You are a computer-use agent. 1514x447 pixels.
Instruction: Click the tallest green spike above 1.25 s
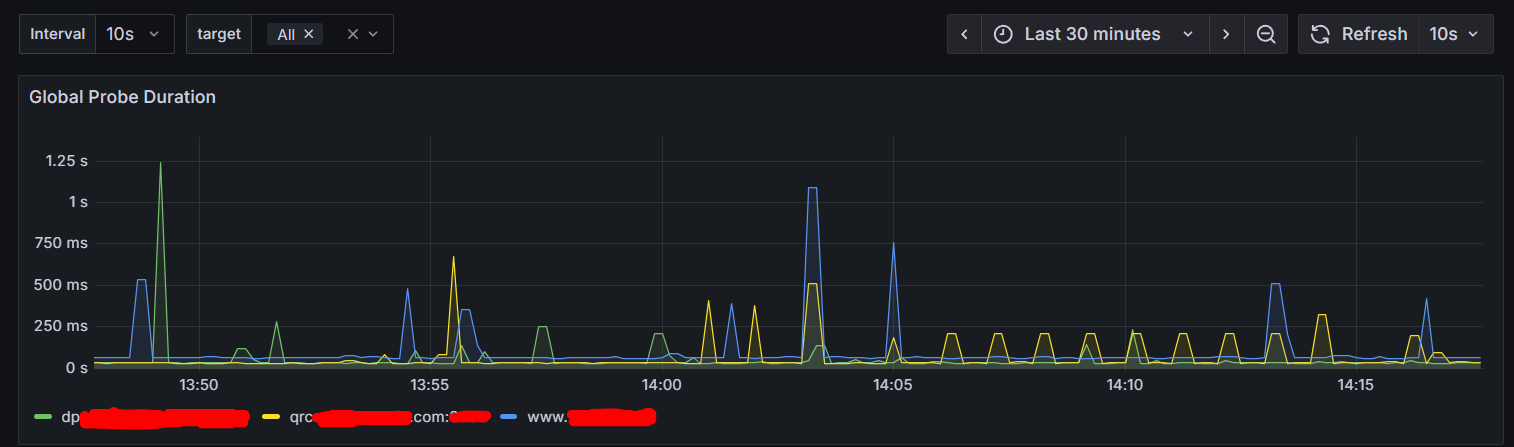[160, 163]
